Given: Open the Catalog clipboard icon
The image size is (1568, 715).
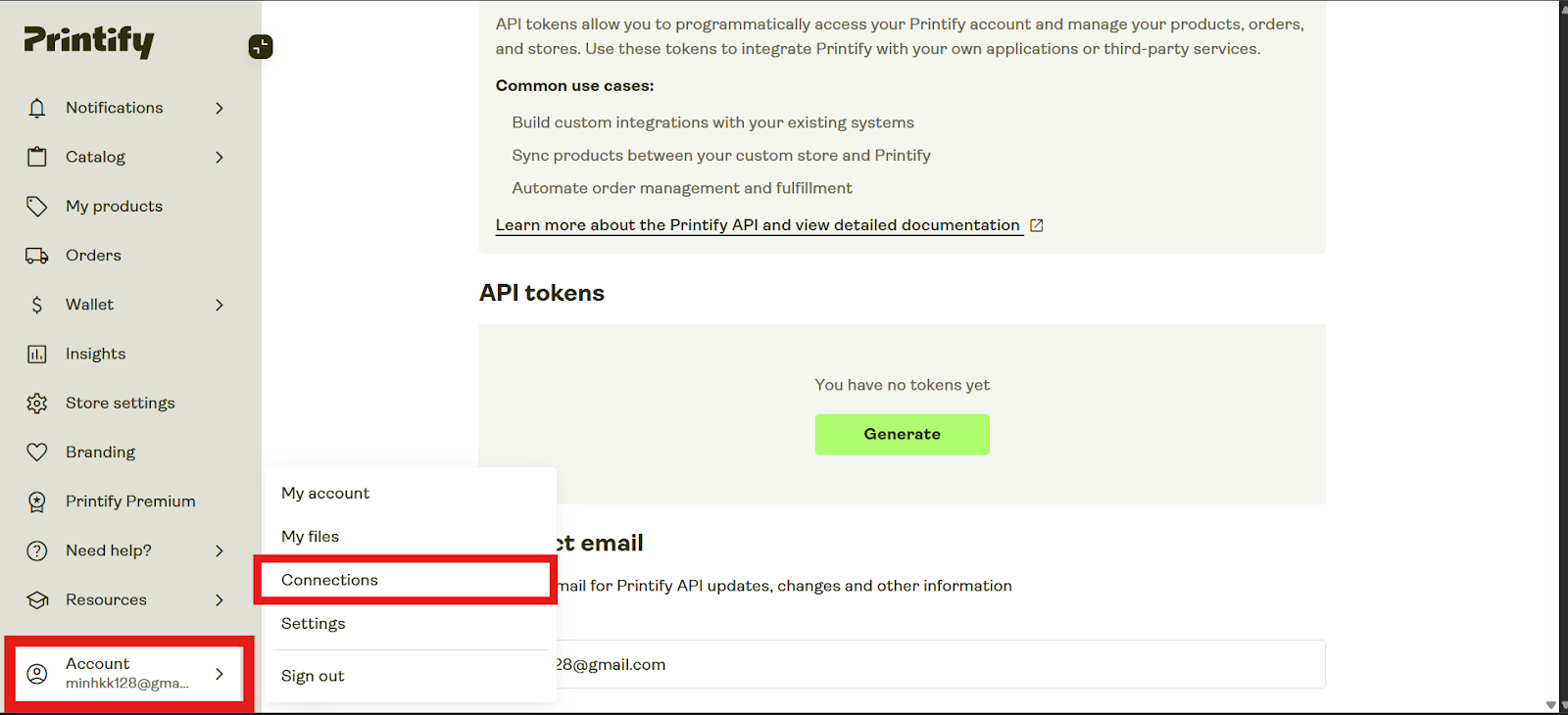Looking at the screenshot, I should [x=37, y=157].
